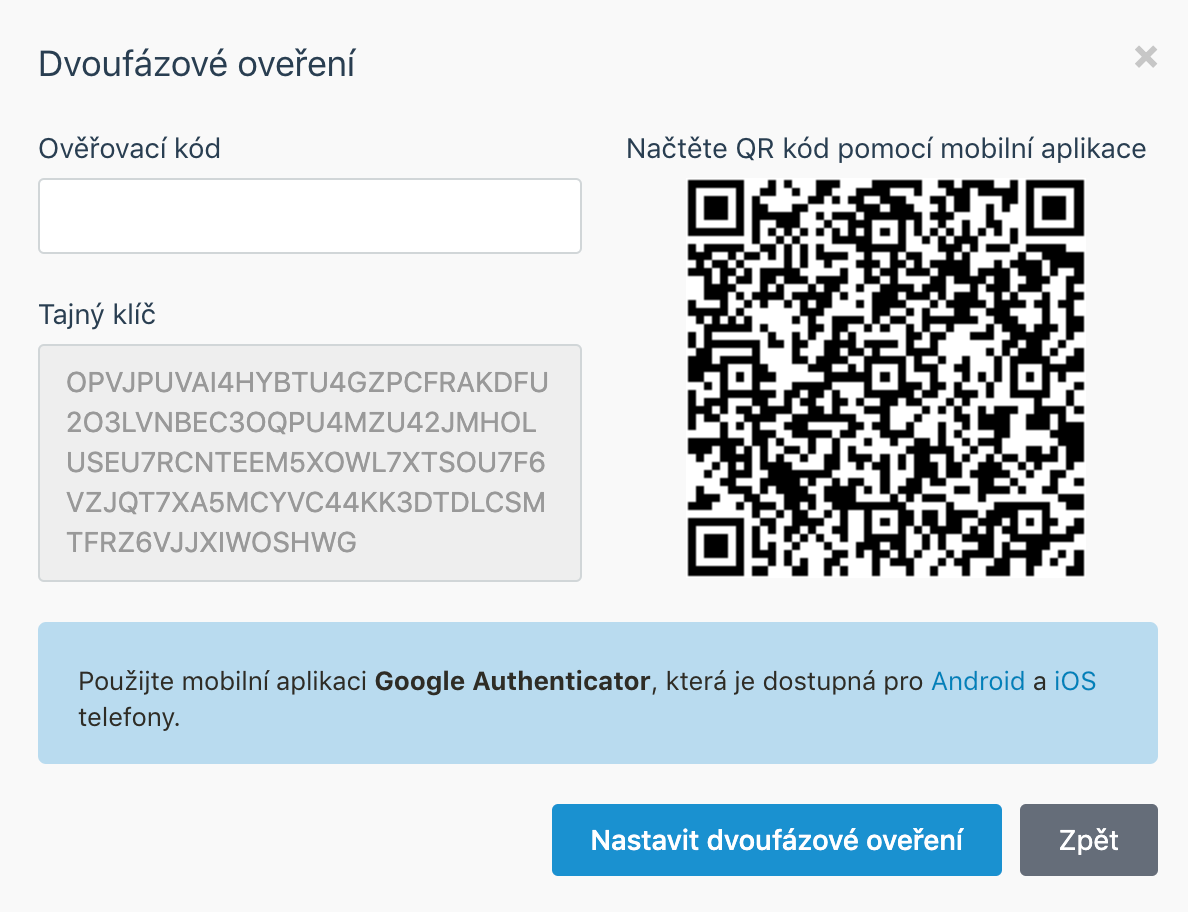1188x912 pixels.
Task: Cancel using the gray Zpět button
Action: 1088,840
